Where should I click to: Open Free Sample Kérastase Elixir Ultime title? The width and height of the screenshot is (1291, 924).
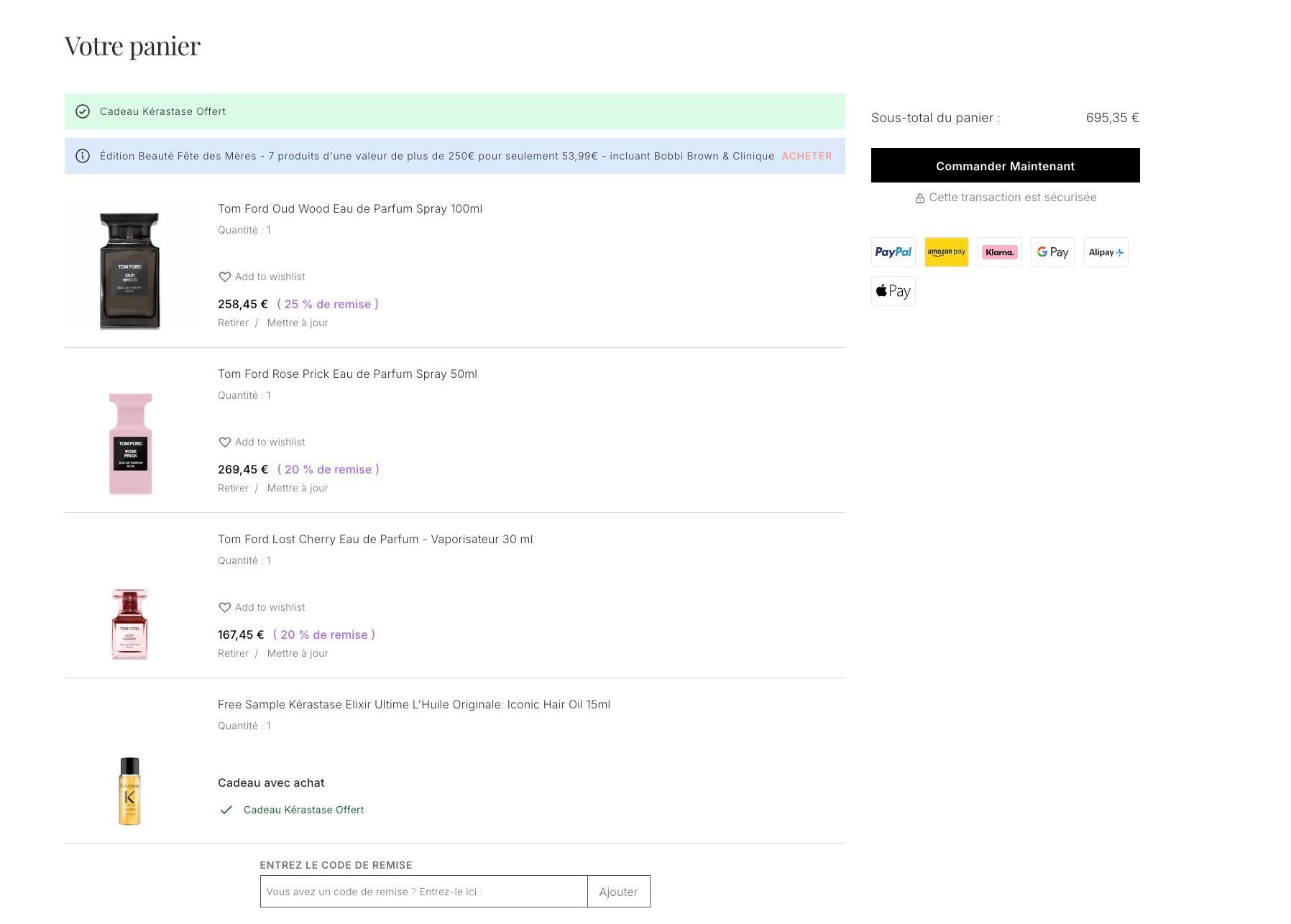[414, 704]
